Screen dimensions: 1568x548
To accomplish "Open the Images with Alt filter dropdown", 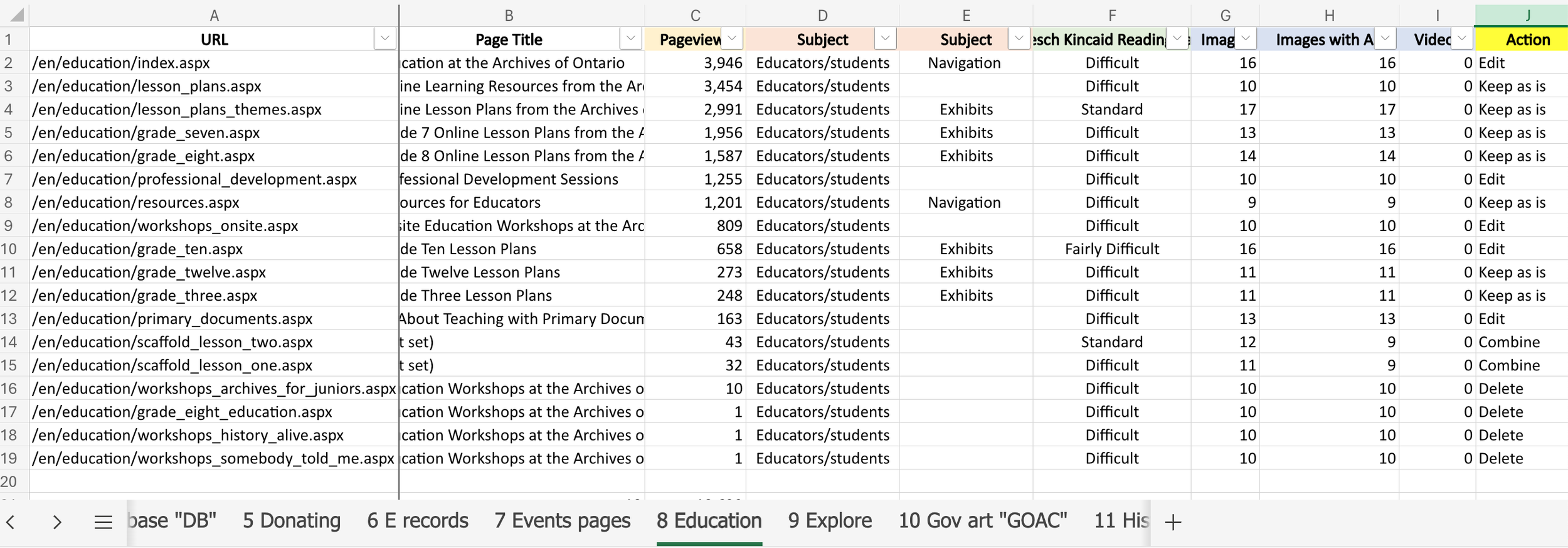I will pyautogui.click(x=1385, y=39).
